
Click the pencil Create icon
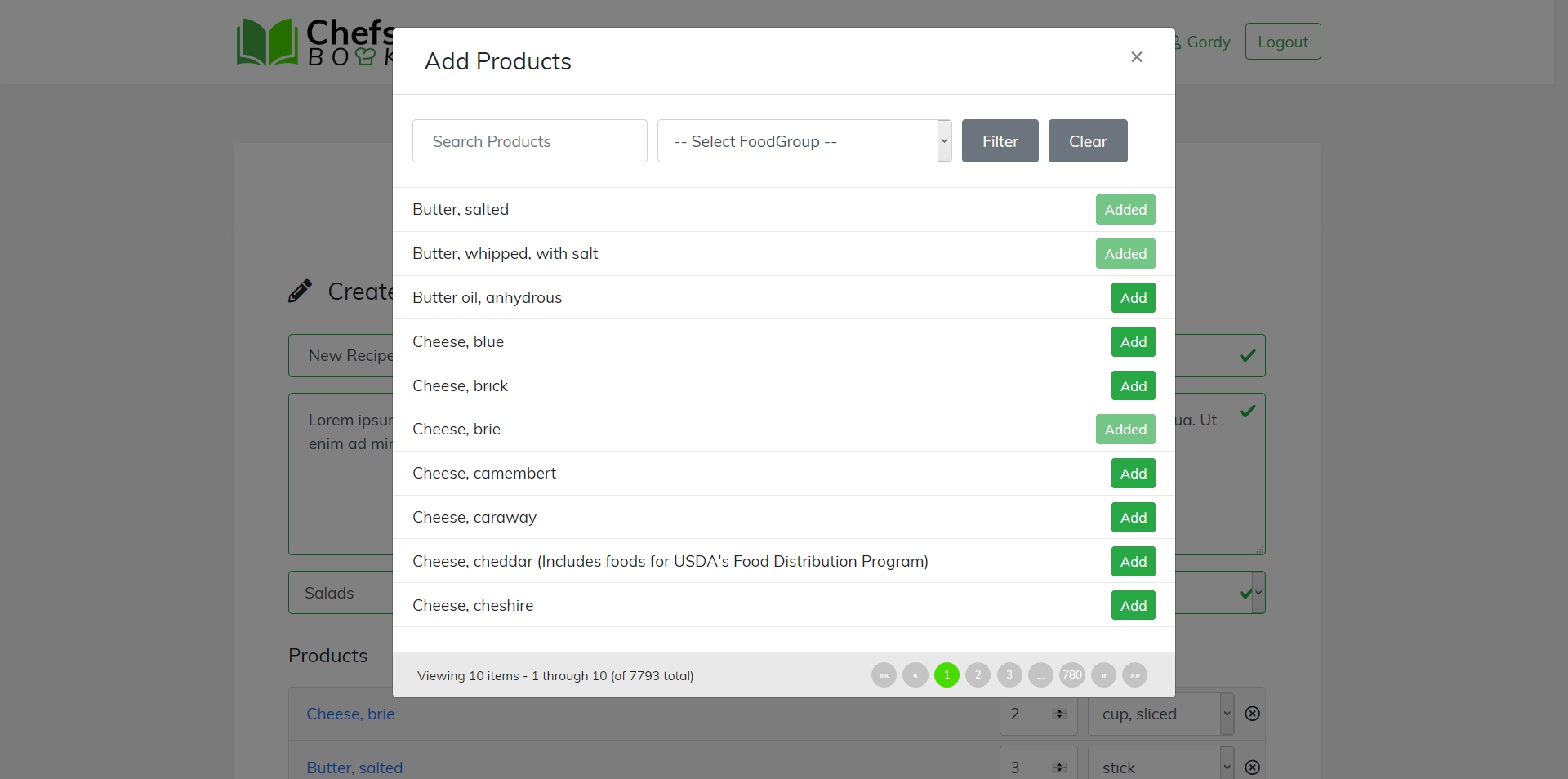[300, 292]
